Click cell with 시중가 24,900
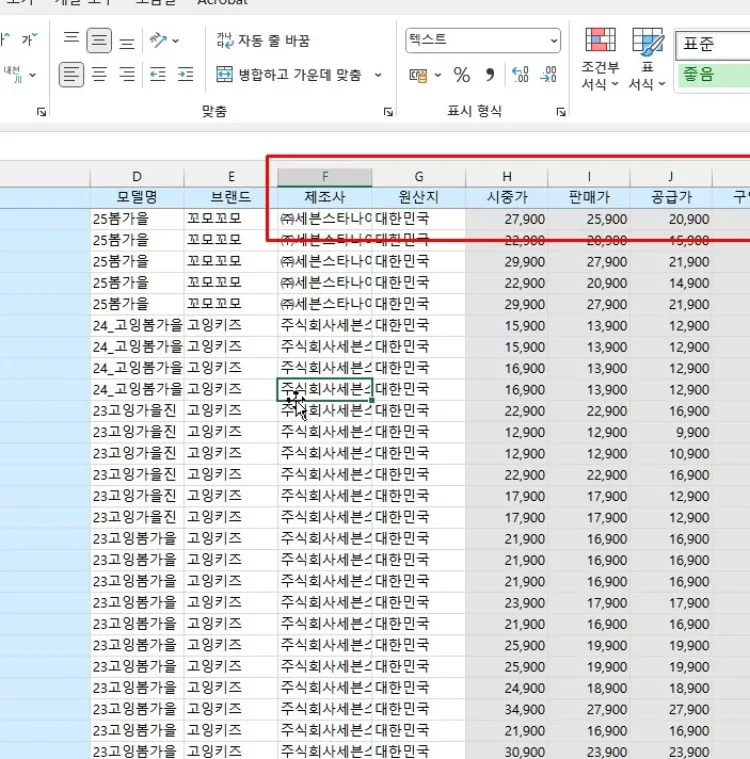Image resolution: width=750 pixels, height=759 pixels. click(507, 688)
